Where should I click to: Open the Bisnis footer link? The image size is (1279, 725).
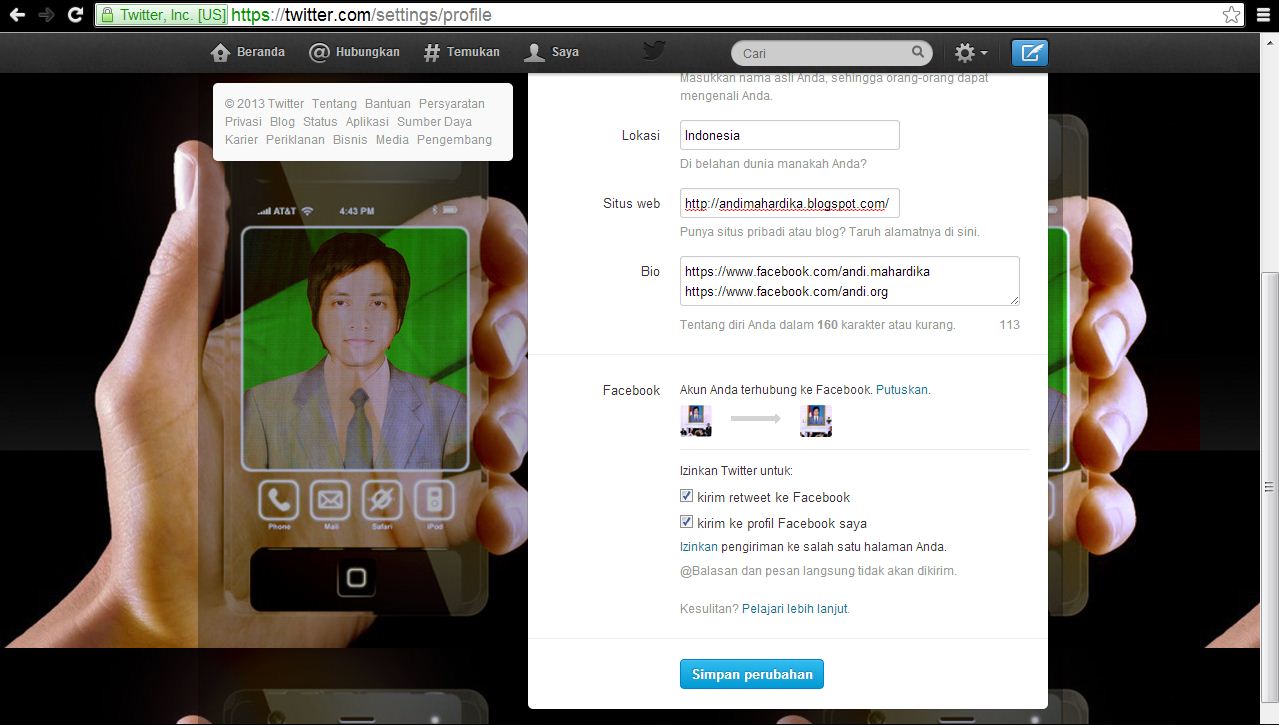(350, 140)
